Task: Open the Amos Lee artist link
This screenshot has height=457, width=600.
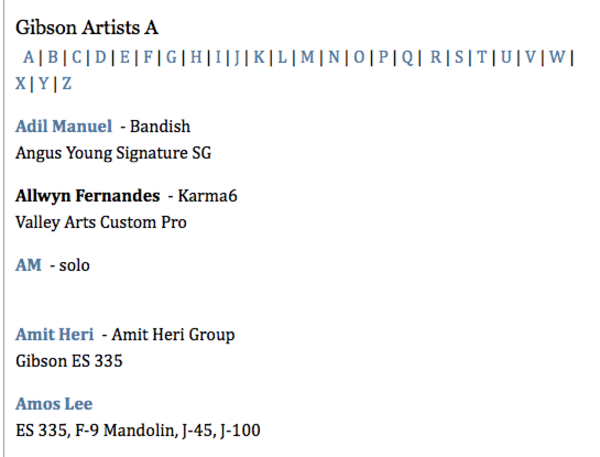Action: [x=54, y=404]
